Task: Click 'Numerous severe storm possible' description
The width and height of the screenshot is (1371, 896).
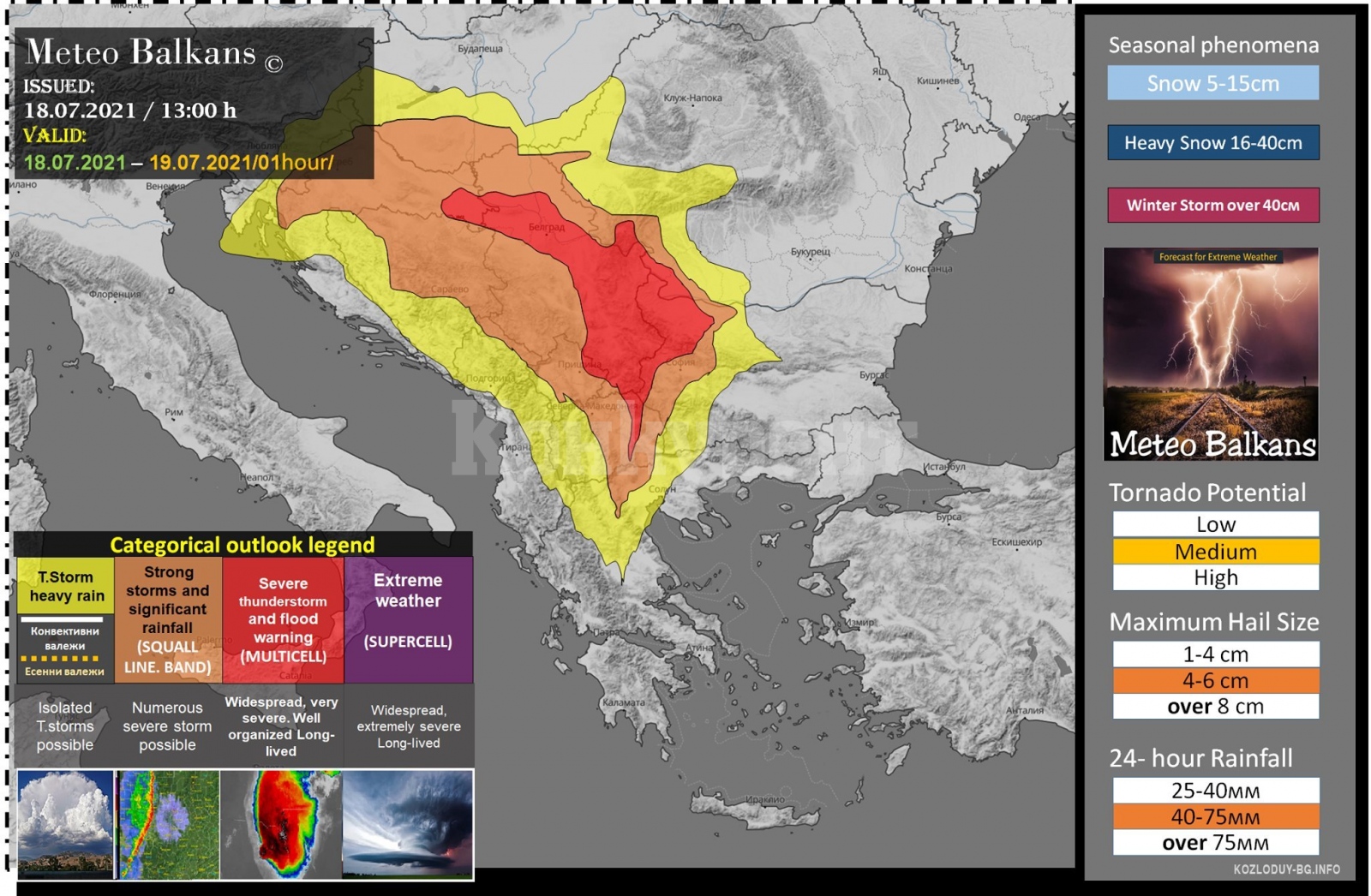Action: coord(167,726)
